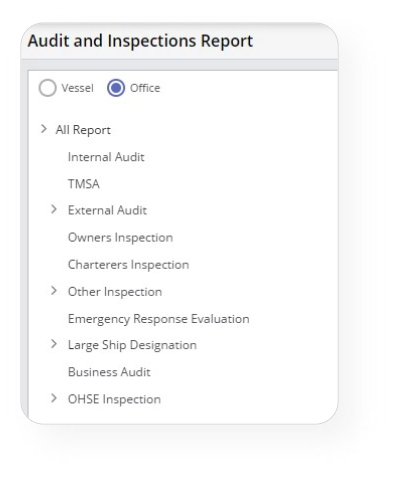Open the Owners Inspection report
Image resolution: width=393 pixels, height=477 pixels.
[120, 238]
